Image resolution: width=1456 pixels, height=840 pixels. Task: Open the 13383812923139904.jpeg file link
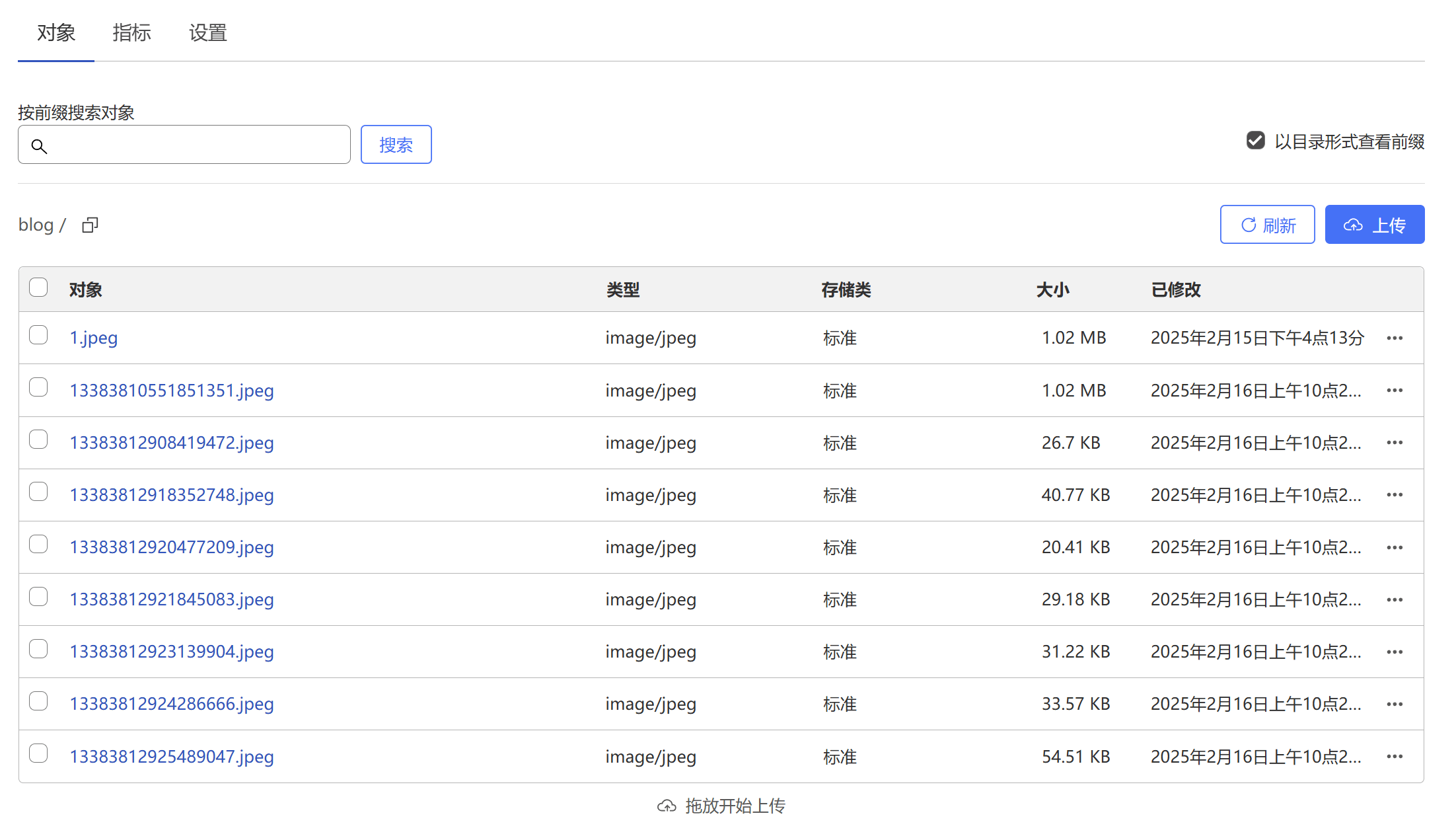click(172, 652)
